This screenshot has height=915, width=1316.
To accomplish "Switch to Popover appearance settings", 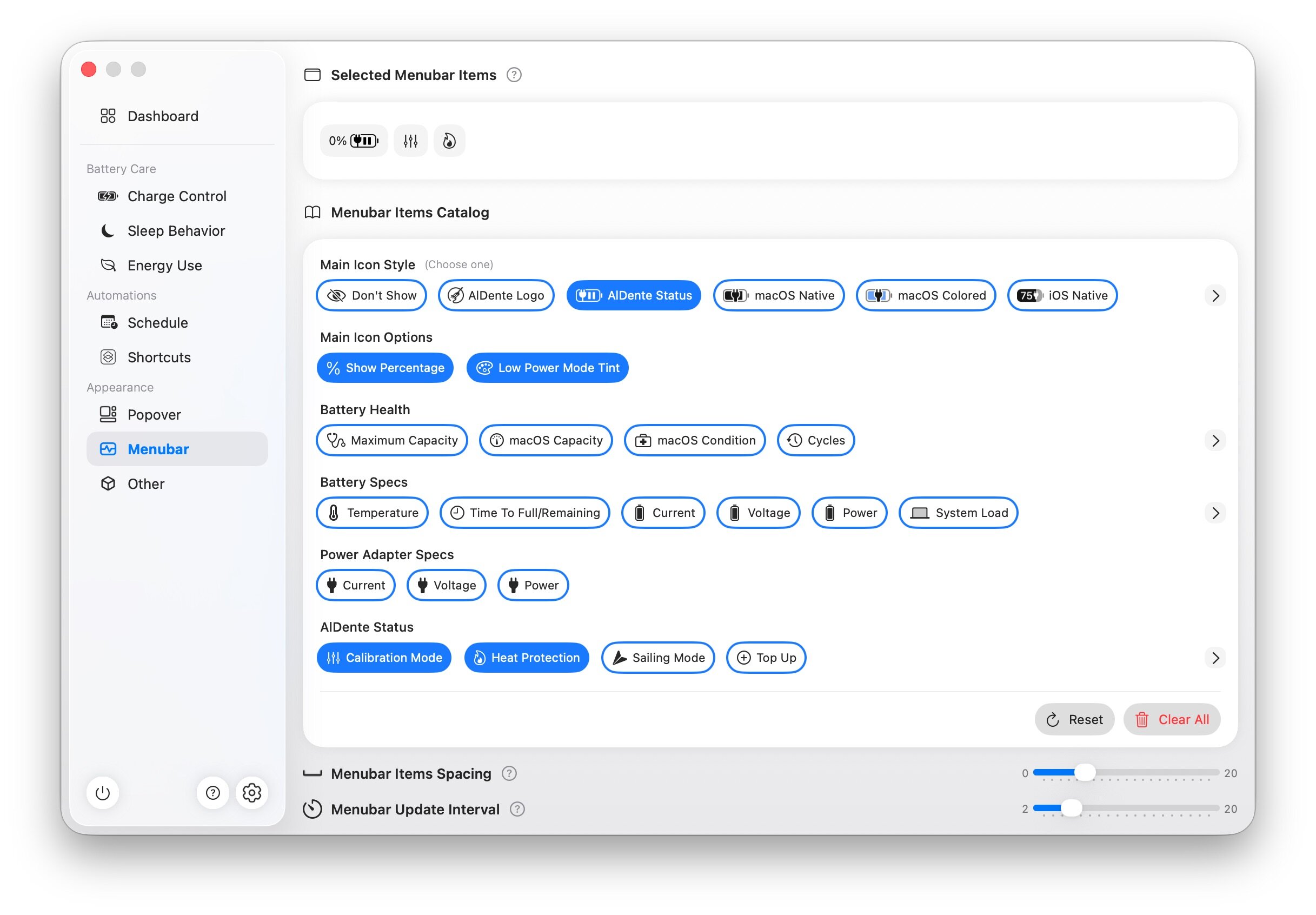I will 177,414.
